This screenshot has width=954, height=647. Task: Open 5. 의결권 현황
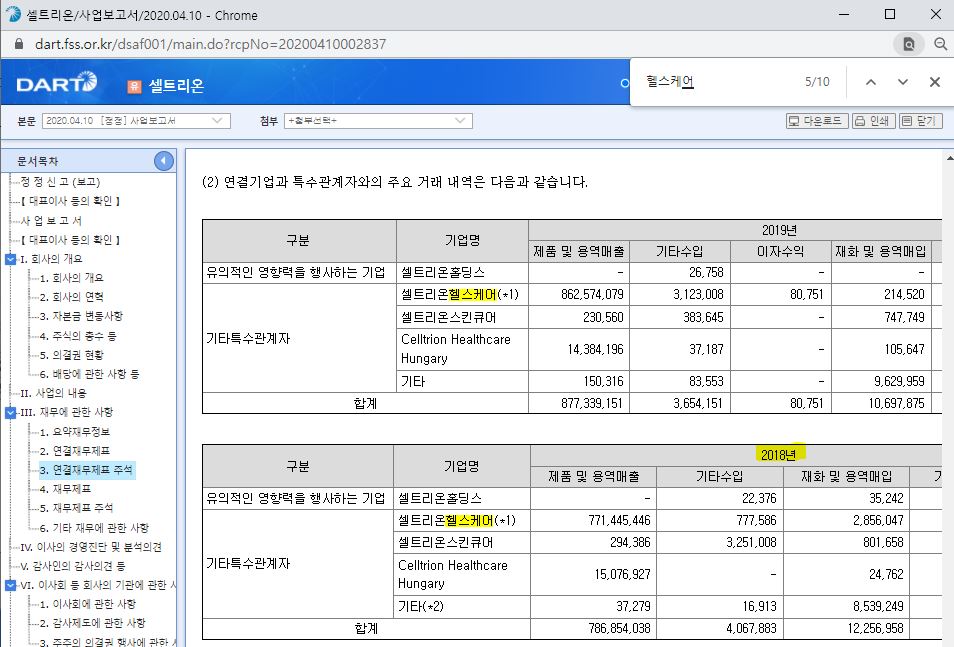(72, 355)
